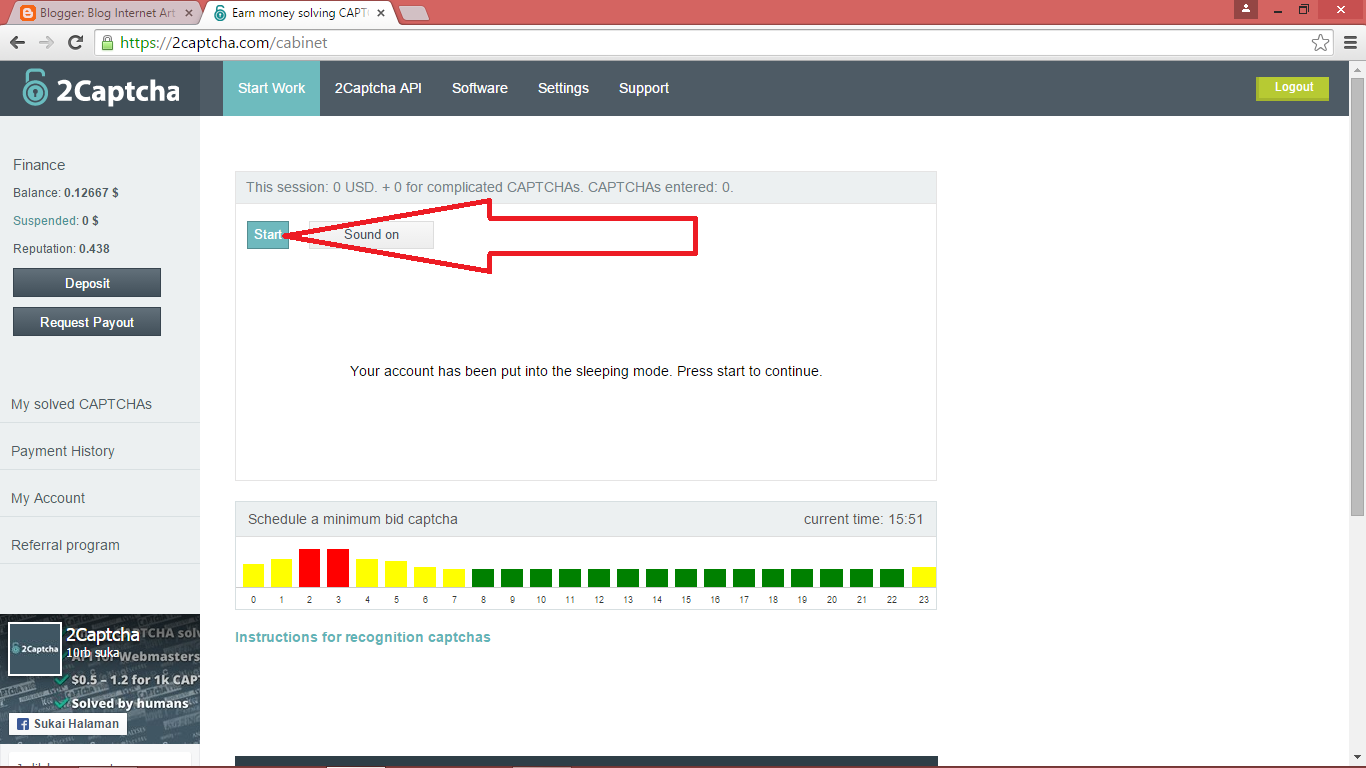The width and height of the screenshot is (1366, 768).
Task: Click the Chrome user profile icon
Action: [1246, 9]
